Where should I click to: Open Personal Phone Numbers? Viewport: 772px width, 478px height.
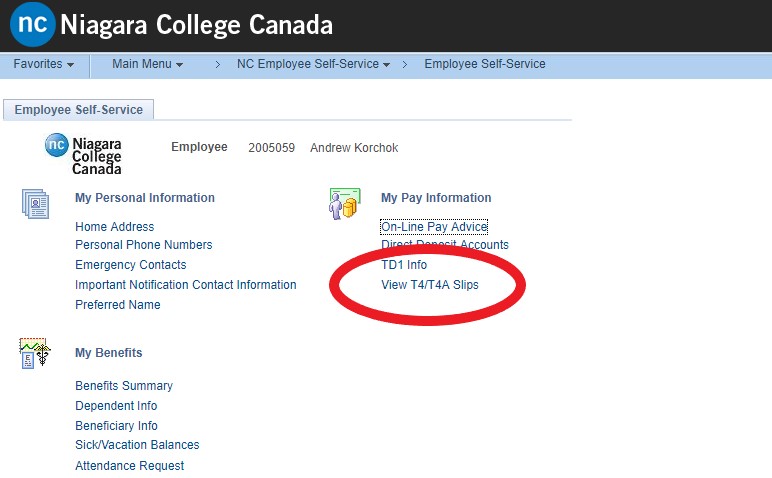144,245
